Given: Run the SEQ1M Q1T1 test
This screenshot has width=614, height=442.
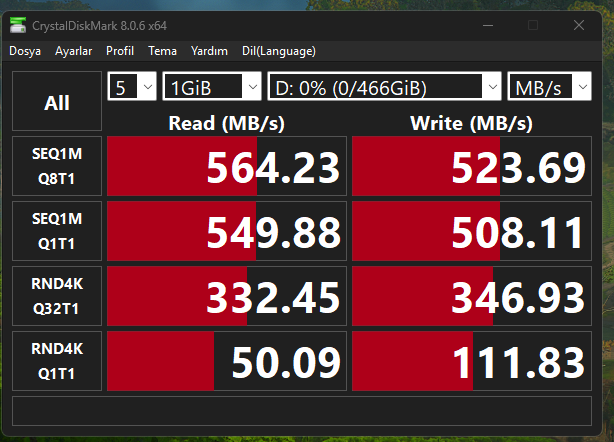Looking at the screenshot, I should [57, 231].
